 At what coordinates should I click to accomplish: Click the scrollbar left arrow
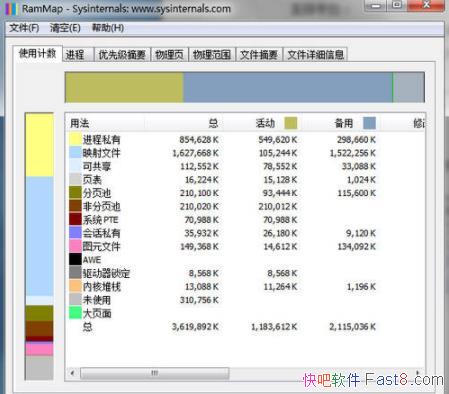pyautogui.click(x=72, y=373)
